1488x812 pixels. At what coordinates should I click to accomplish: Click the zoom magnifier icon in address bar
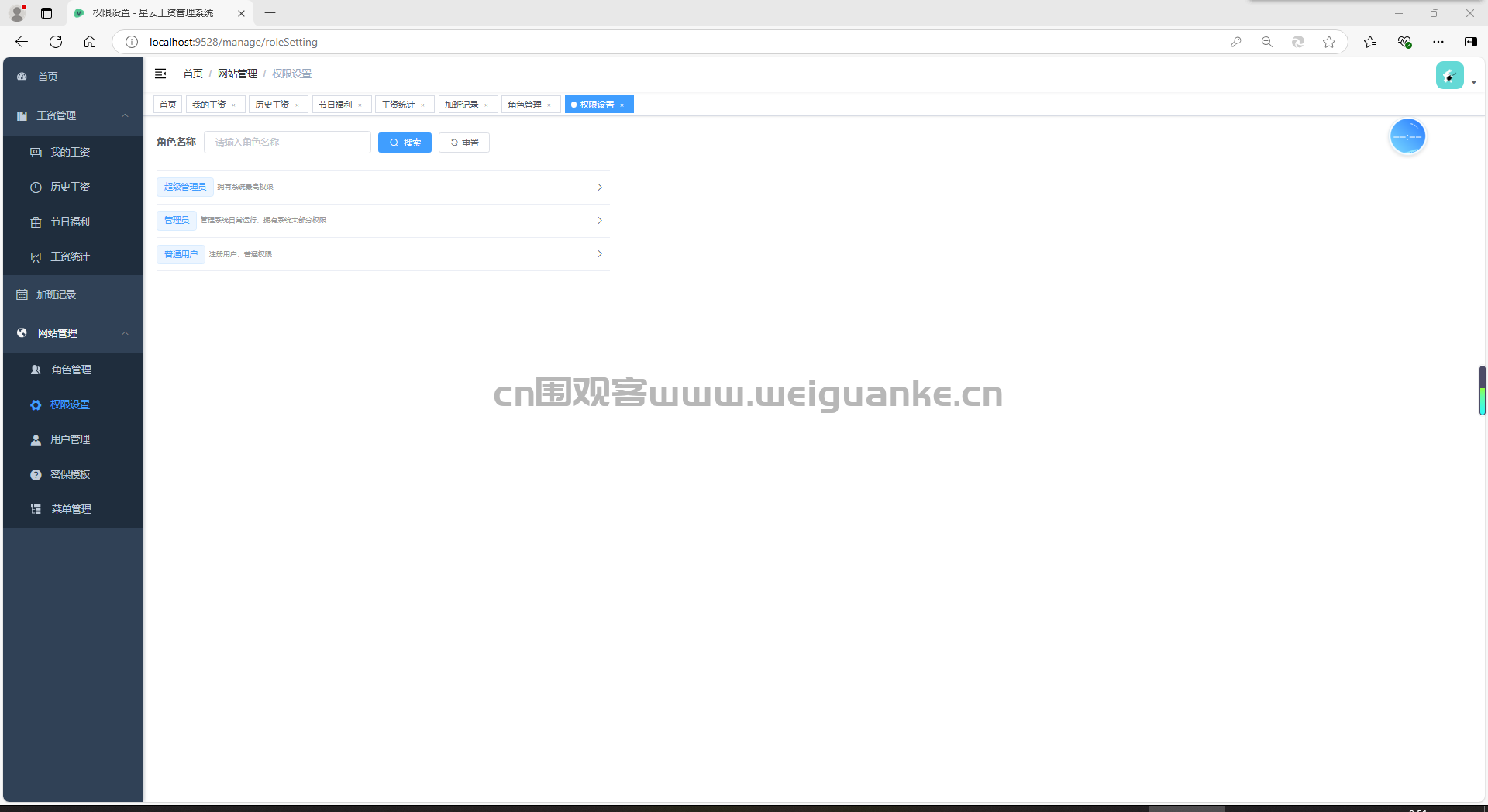point(1267,42)
